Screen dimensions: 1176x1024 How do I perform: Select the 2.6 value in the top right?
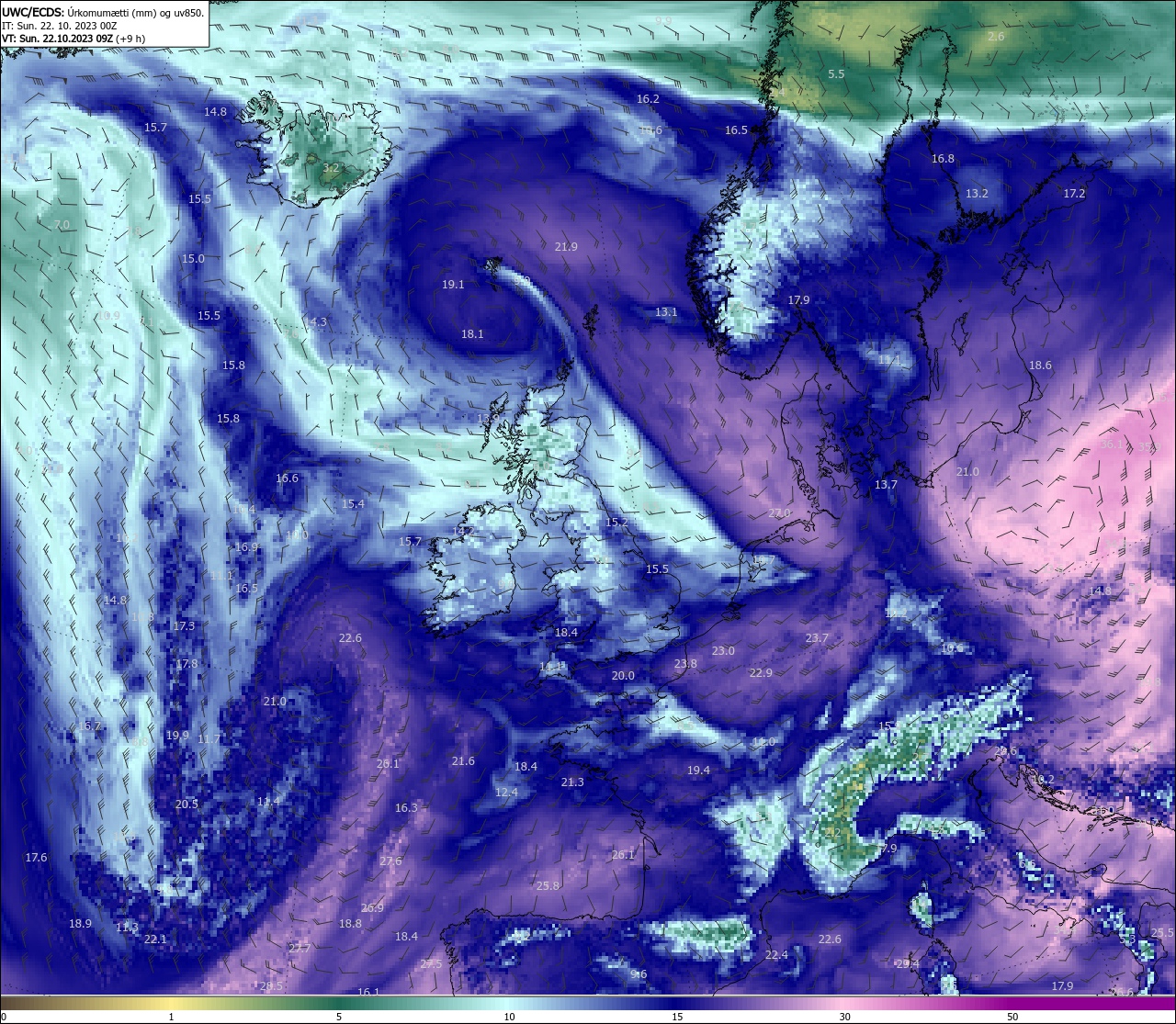[x=996, y=37]
